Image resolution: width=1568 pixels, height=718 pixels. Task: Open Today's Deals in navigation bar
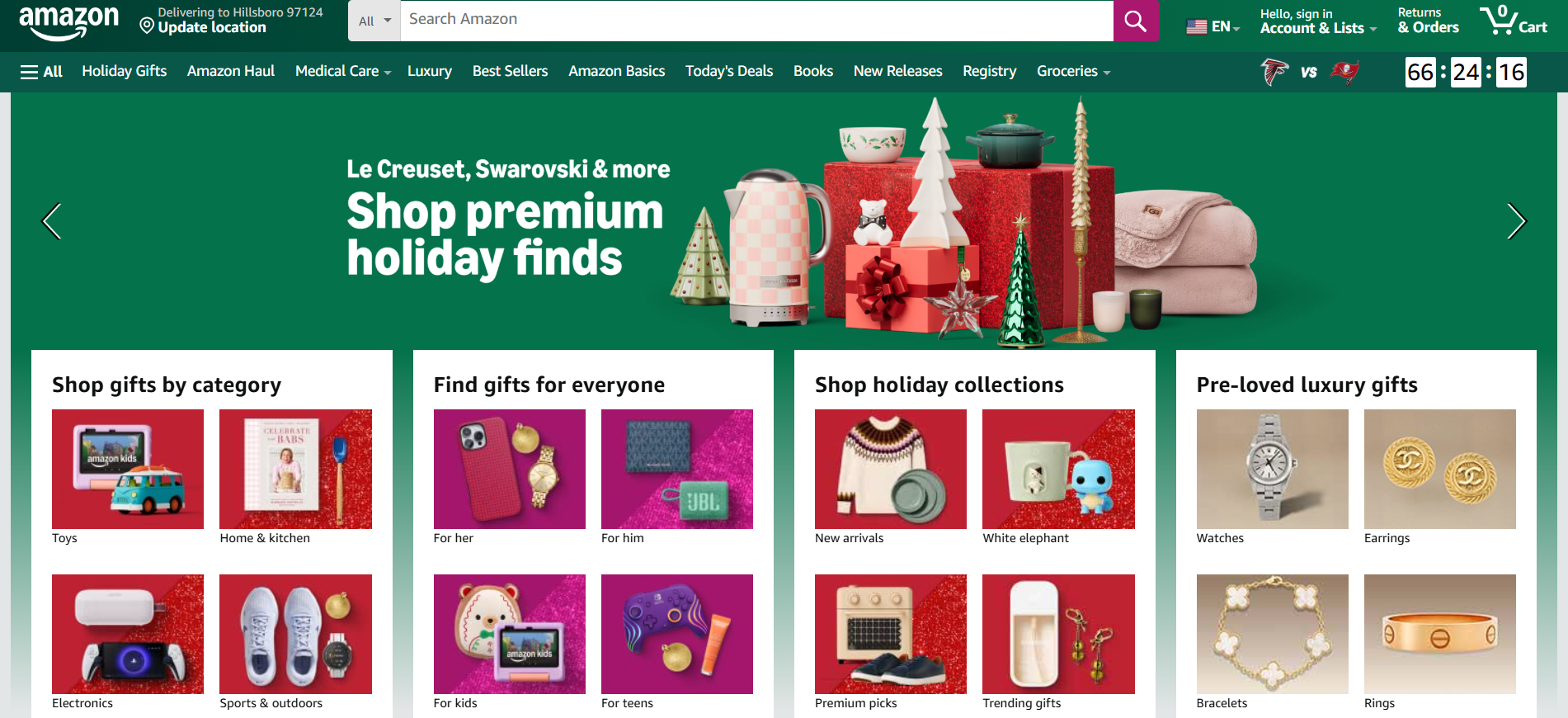click(x=729, y=72)
